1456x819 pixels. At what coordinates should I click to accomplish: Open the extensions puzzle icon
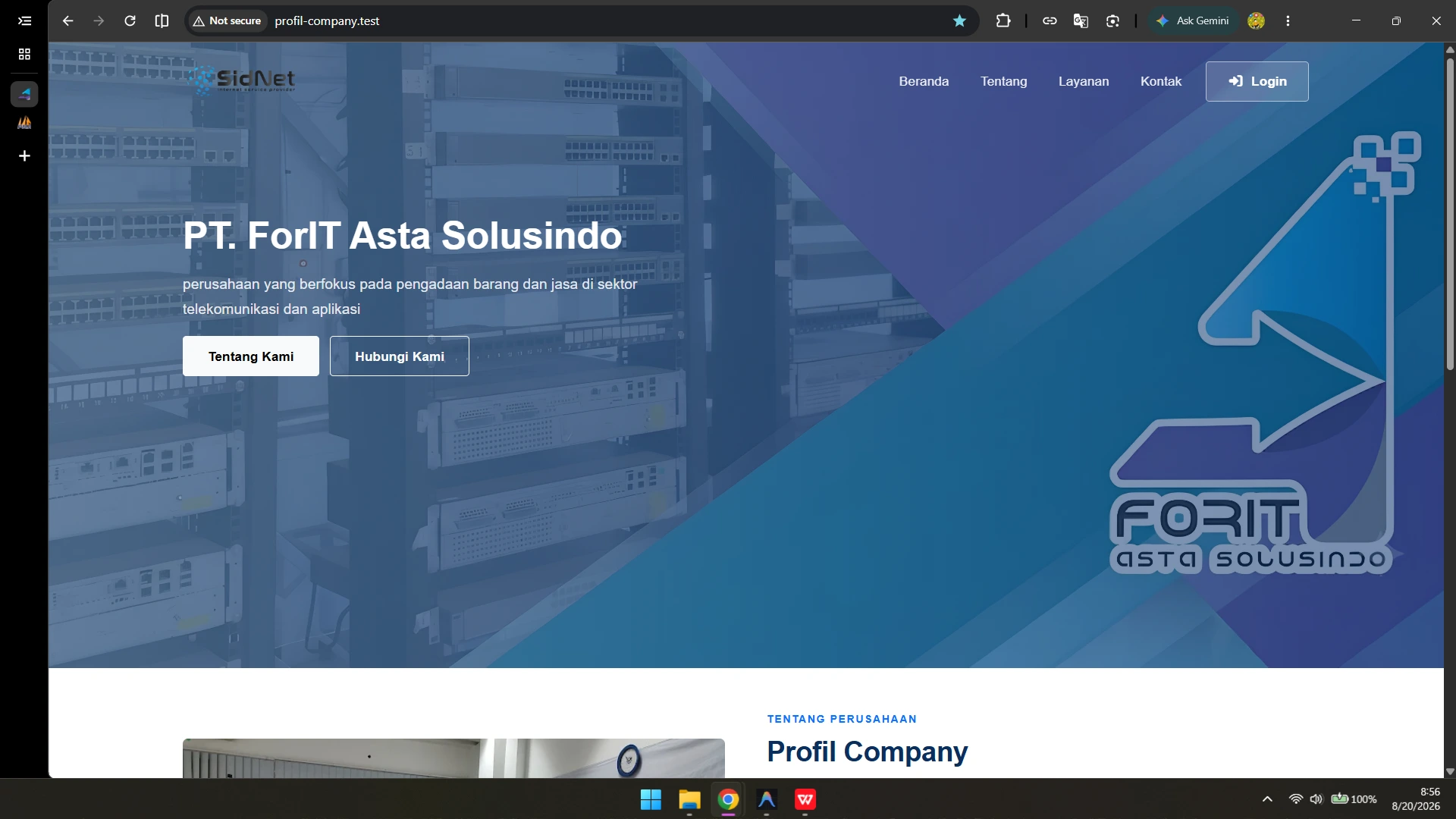[1003, 21]
